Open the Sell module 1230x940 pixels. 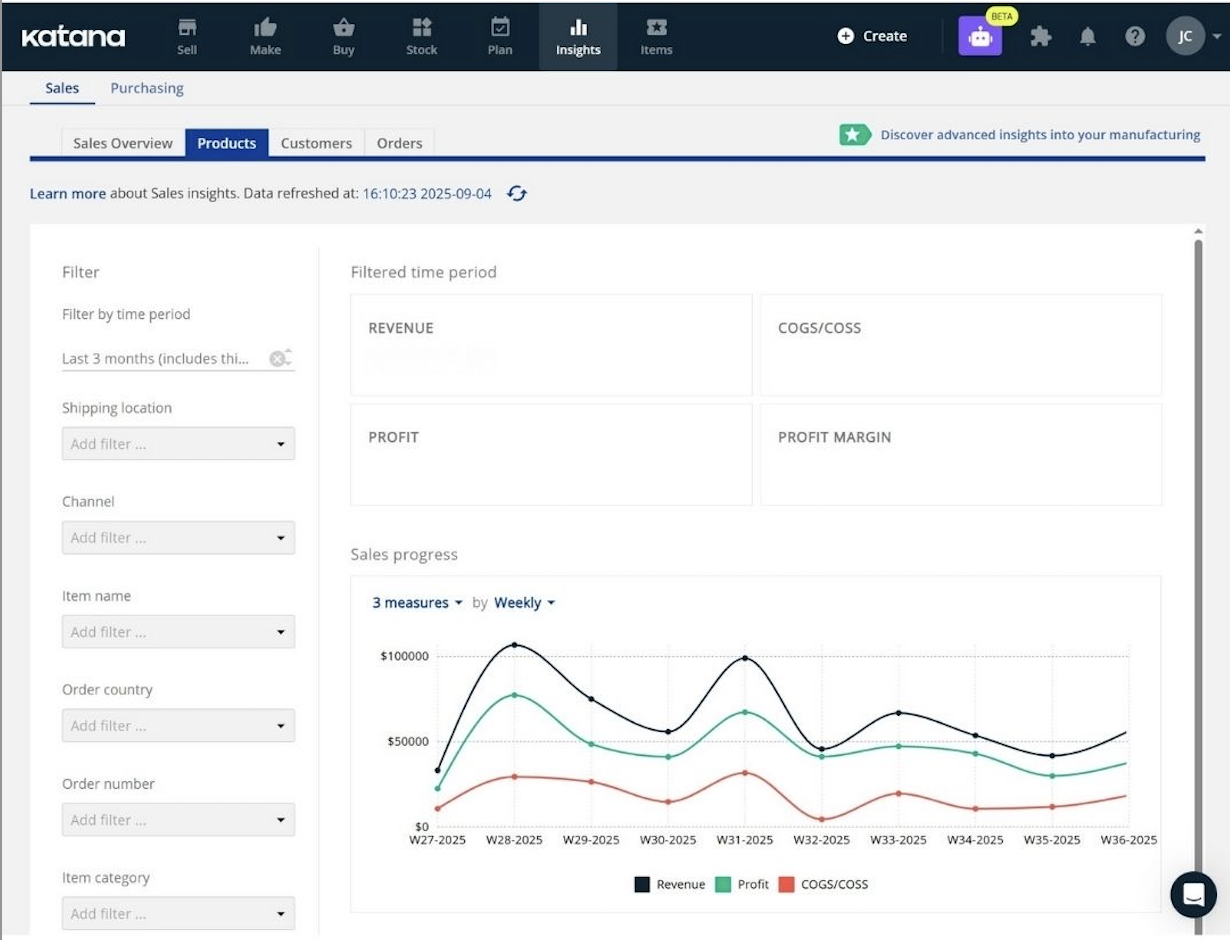tap(187, 36)
